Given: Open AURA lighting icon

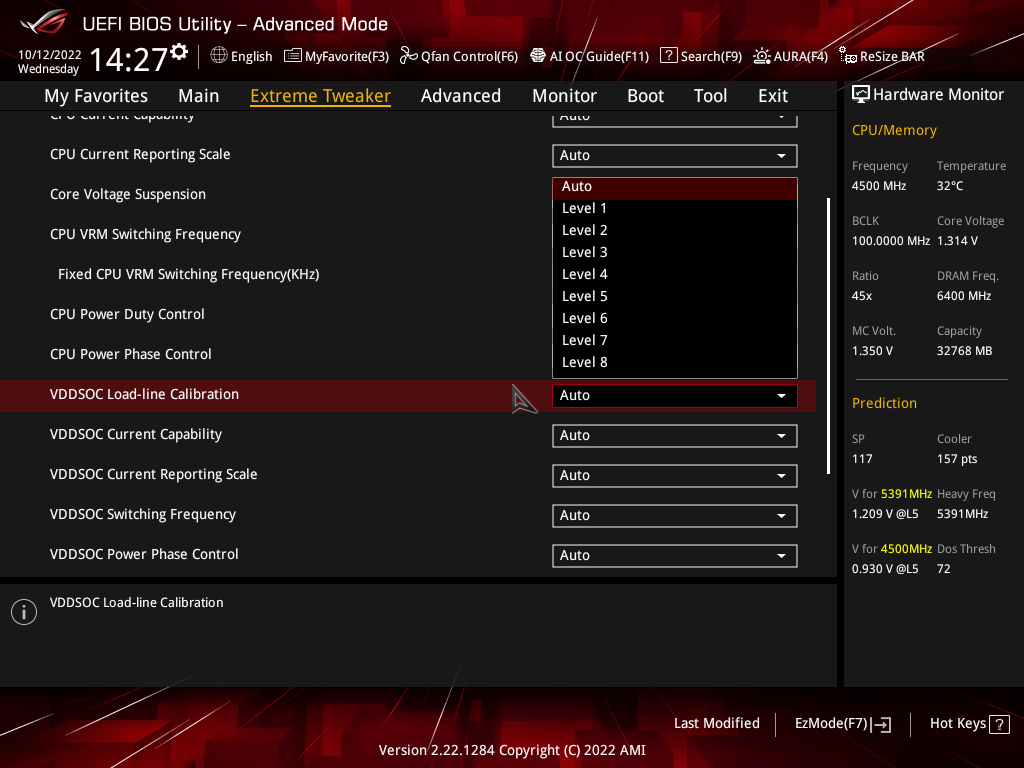Looking at the screenshot, I should coord(761,56).
